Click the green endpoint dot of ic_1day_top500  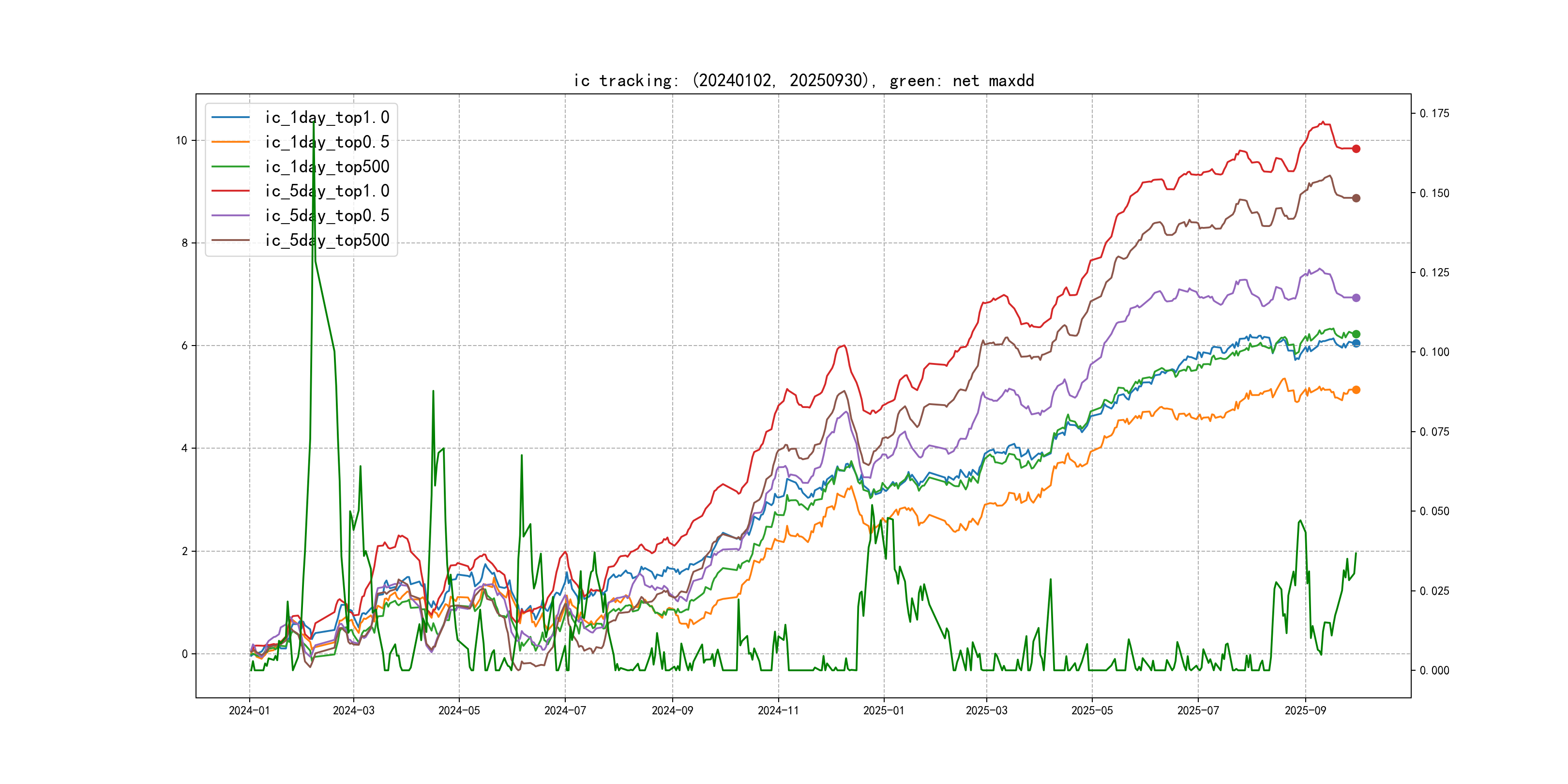[x=1356, y=334]
